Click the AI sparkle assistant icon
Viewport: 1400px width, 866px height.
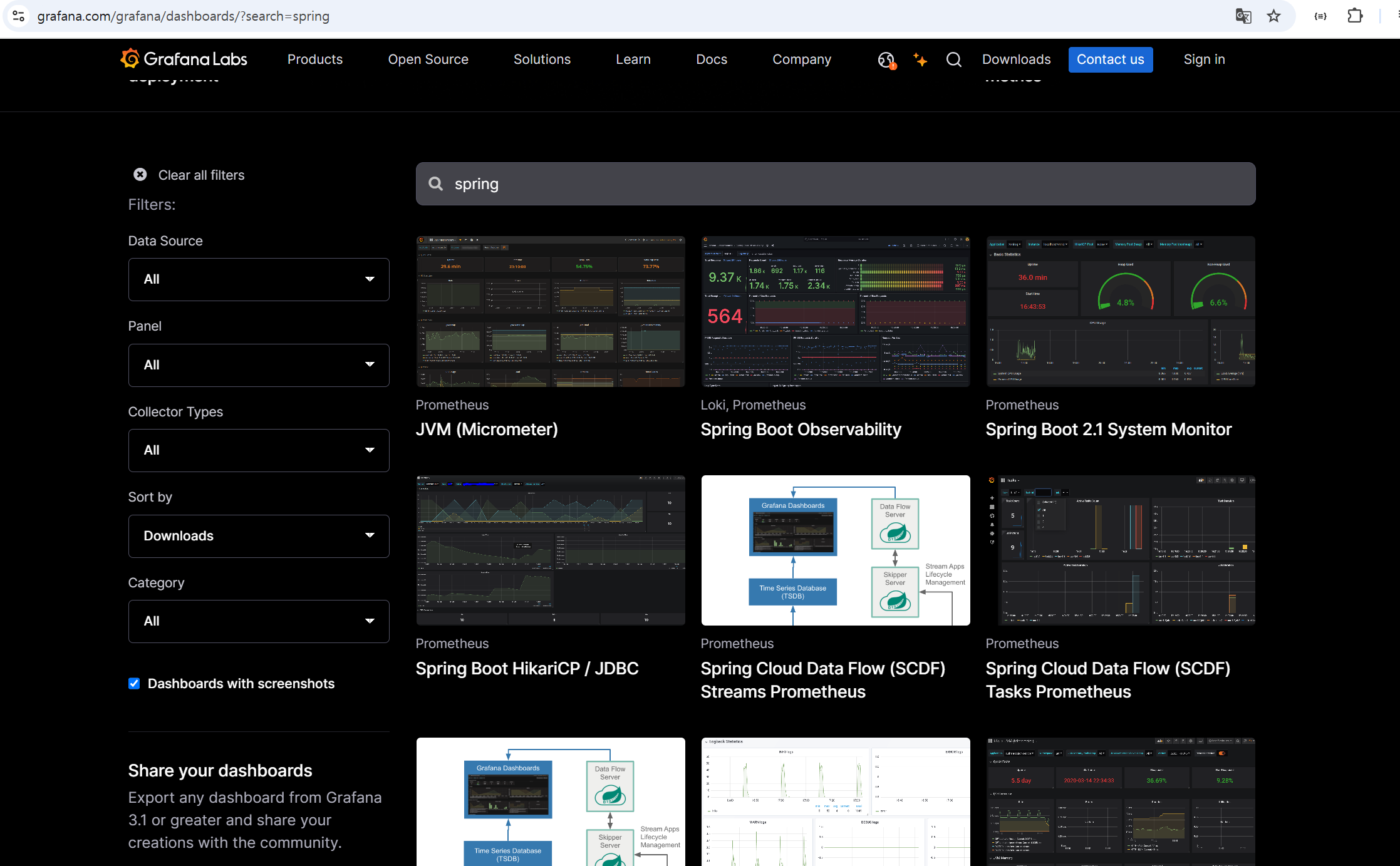coord(920,59)
